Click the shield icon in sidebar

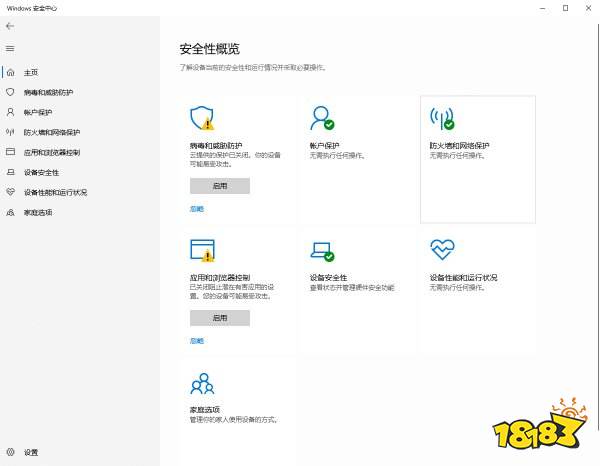10,92
